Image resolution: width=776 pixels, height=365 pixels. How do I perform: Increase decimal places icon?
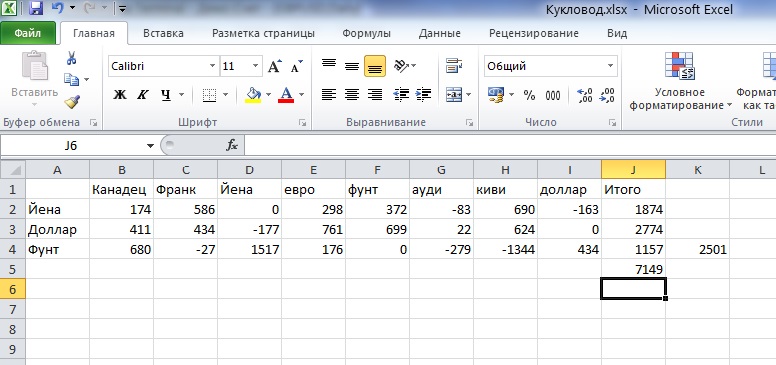point(584,95)
